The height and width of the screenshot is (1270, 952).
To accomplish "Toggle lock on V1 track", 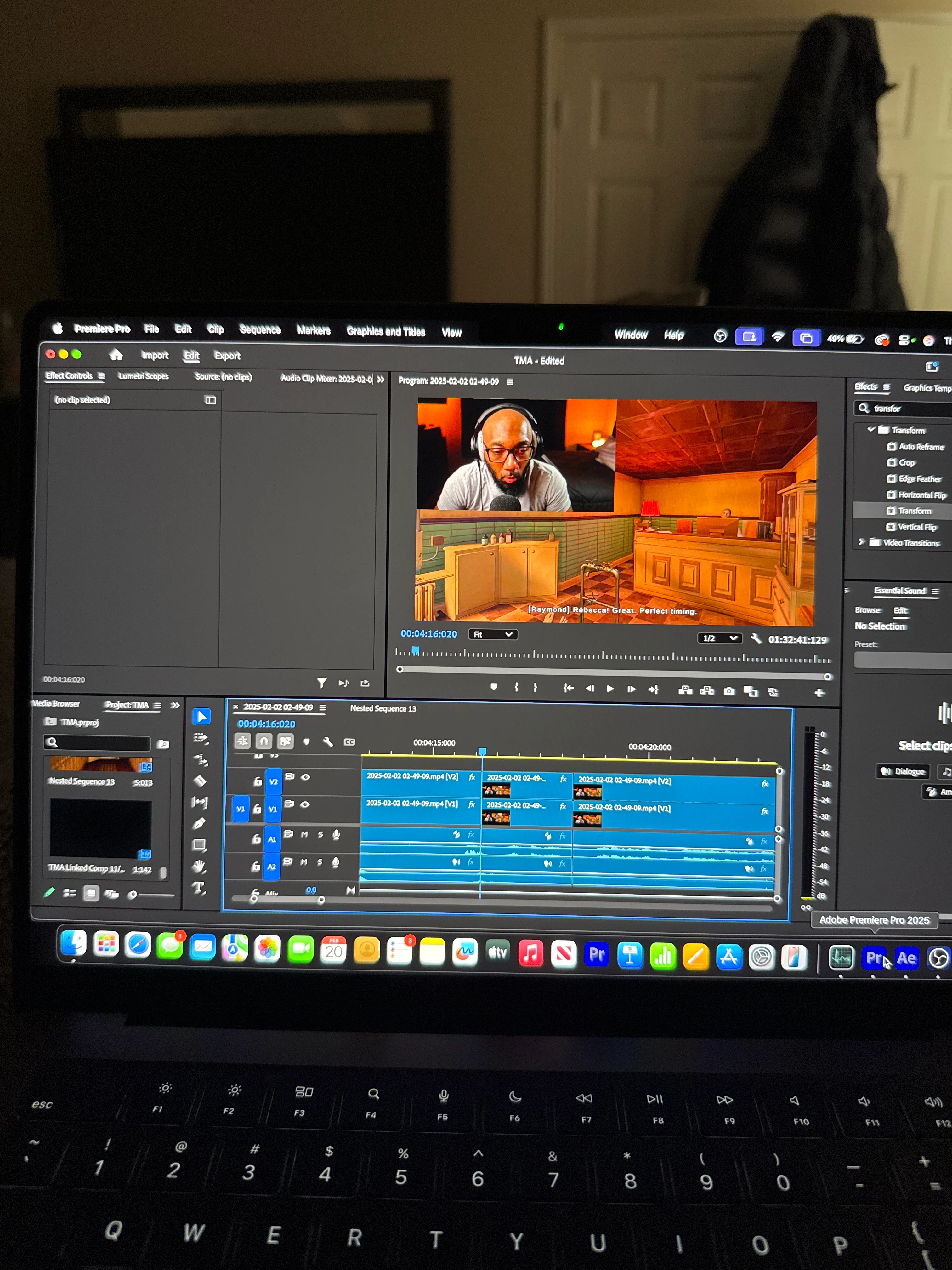I will click(x=257, y=809).
